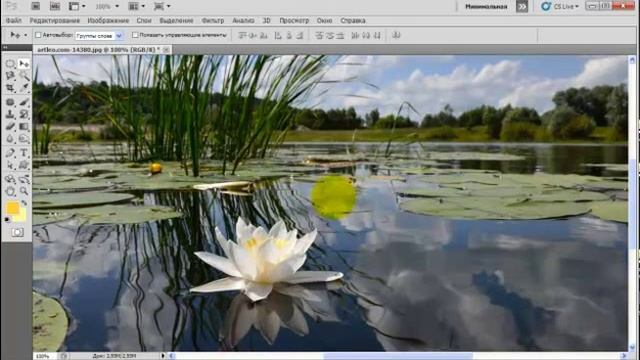Select the Magic Wand tool

pyautogui.click(x=24, y=76)
